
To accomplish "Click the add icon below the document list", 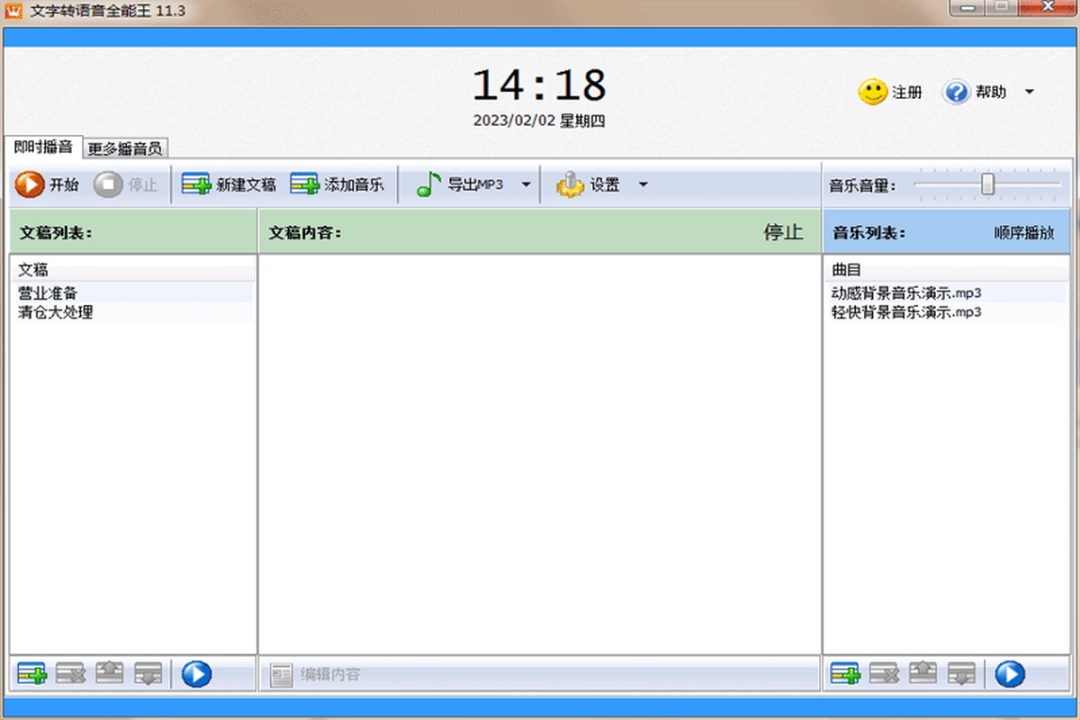I will coord(30,674).
